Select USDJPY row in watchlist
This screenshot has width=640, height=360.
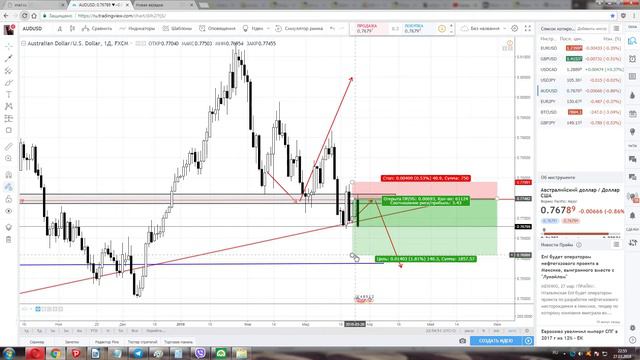tap(580, 80)
